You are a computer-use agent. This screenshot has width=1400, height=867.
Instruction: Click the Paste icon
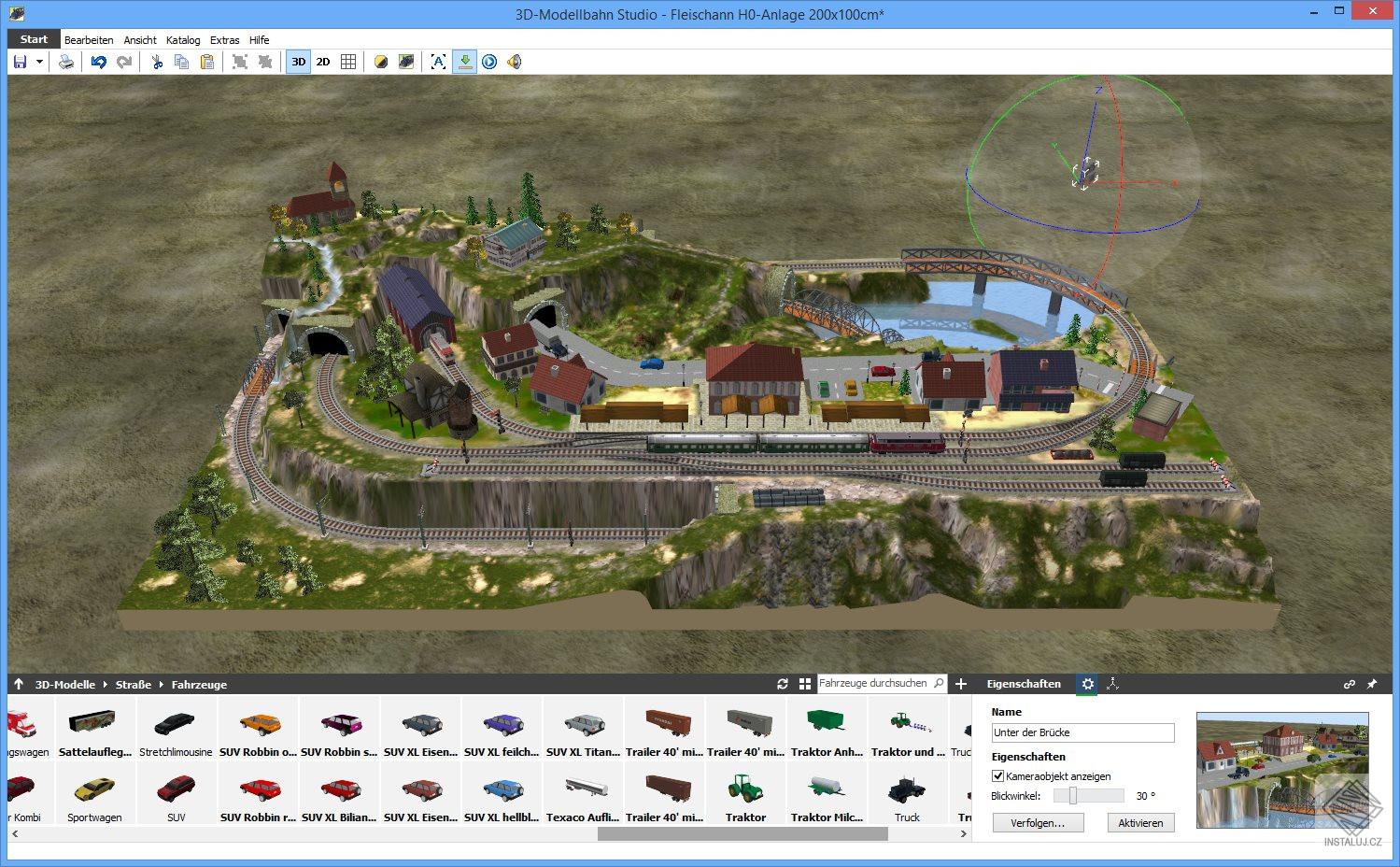pos(206,62)
